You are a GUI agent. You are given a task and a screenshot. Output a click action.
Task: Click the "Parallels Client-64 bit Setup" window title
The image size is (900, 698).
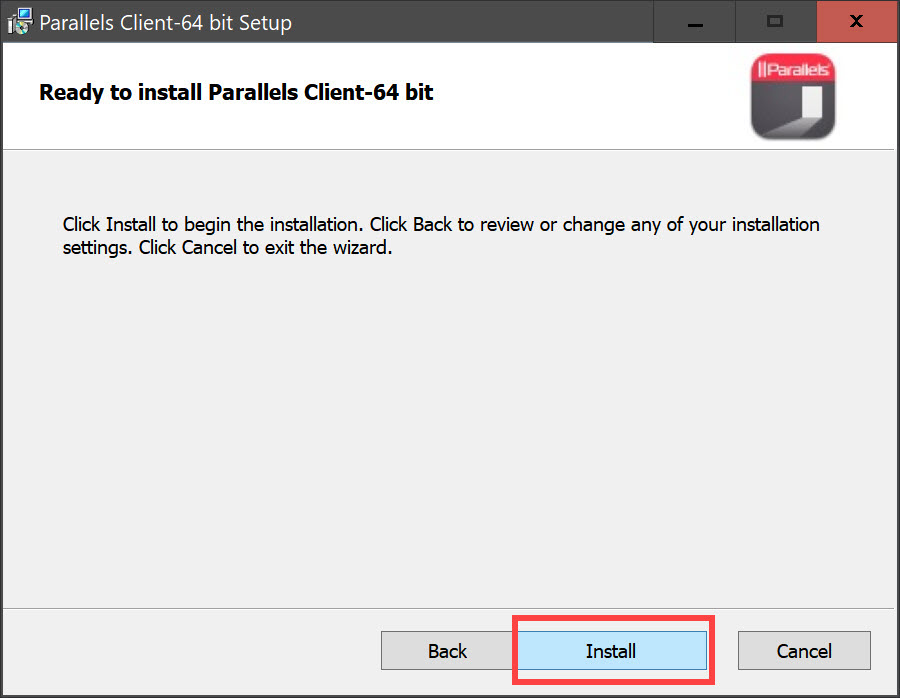(165, 23)
